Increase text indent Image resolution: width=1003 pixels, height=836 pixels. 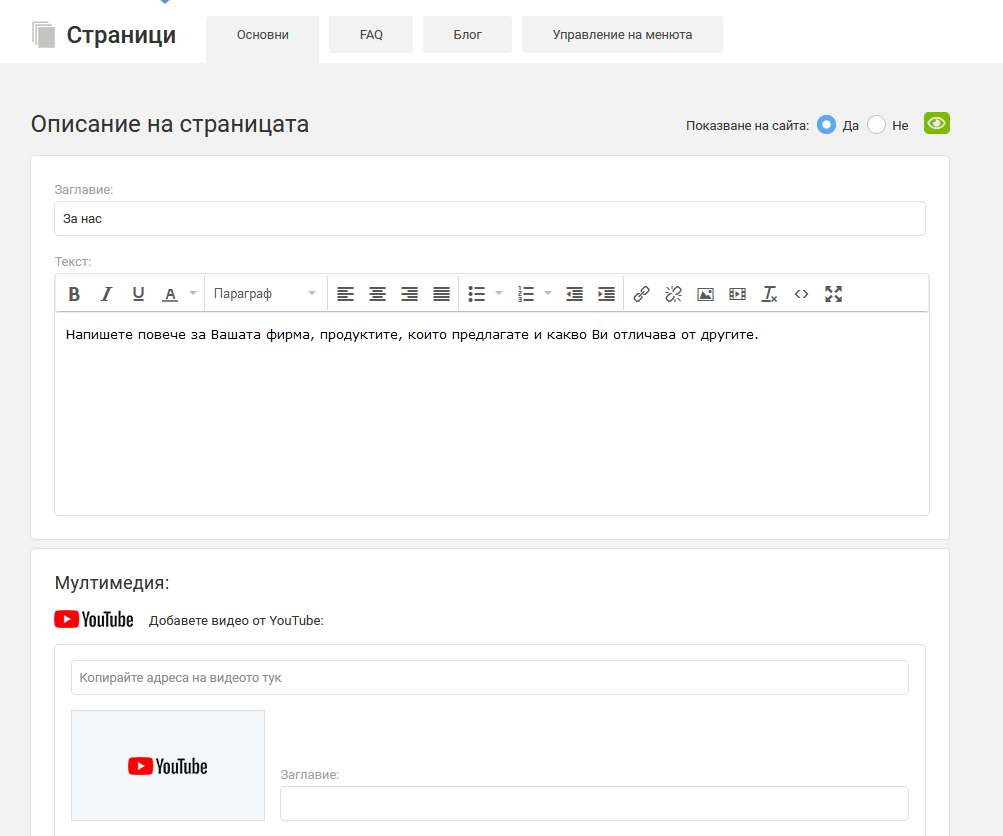click(x=606, y=294)
